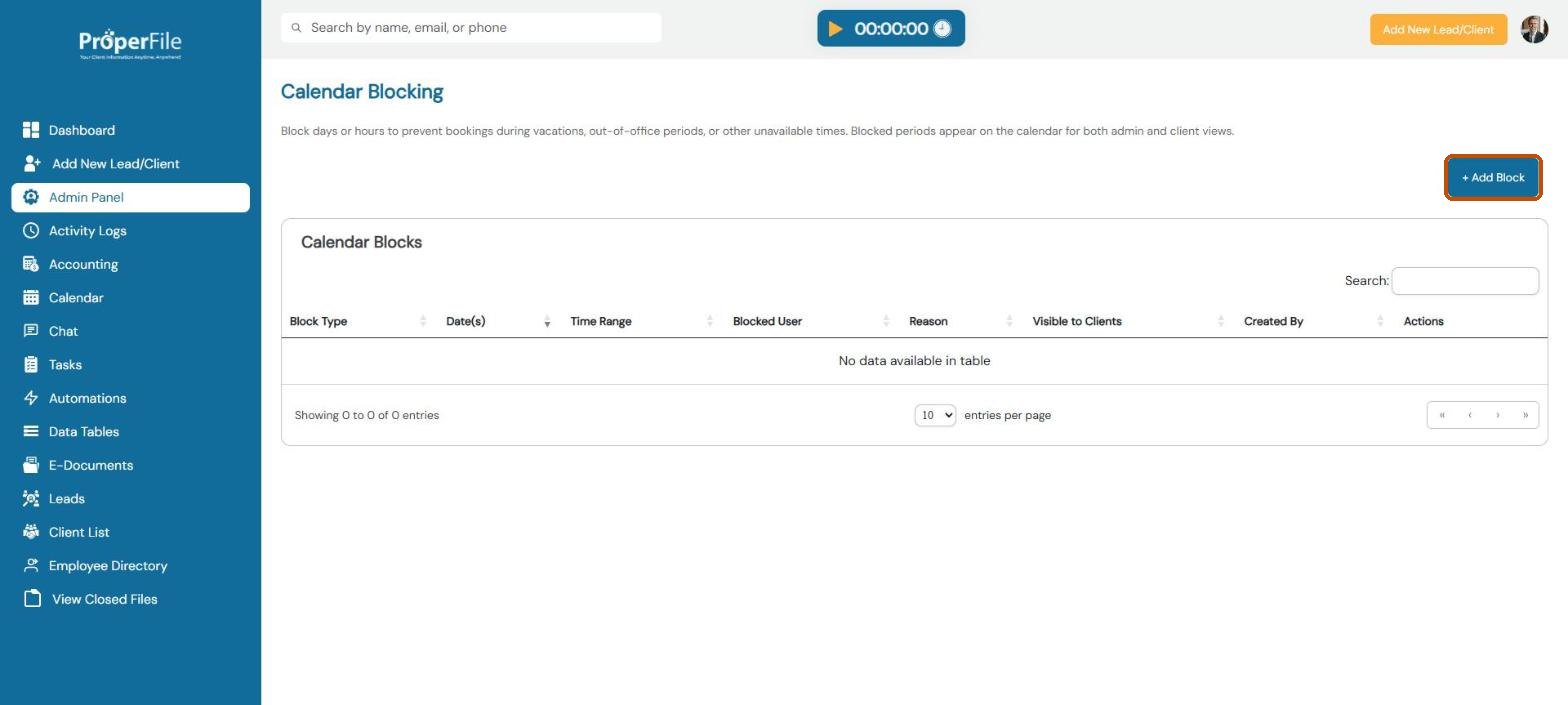Click the timer clock icon

pos(942,29)
